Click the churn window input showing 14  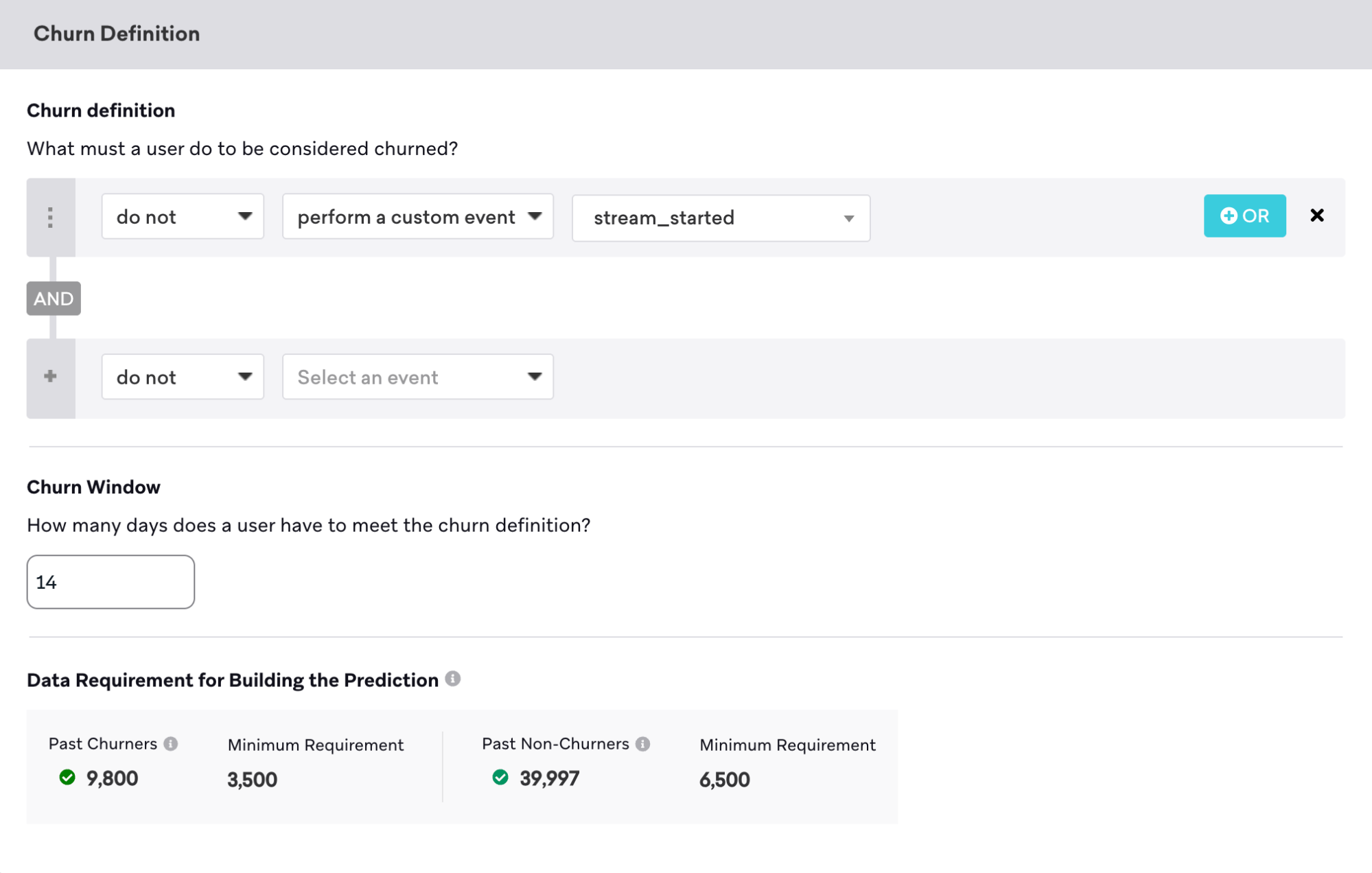coord(110,581)
